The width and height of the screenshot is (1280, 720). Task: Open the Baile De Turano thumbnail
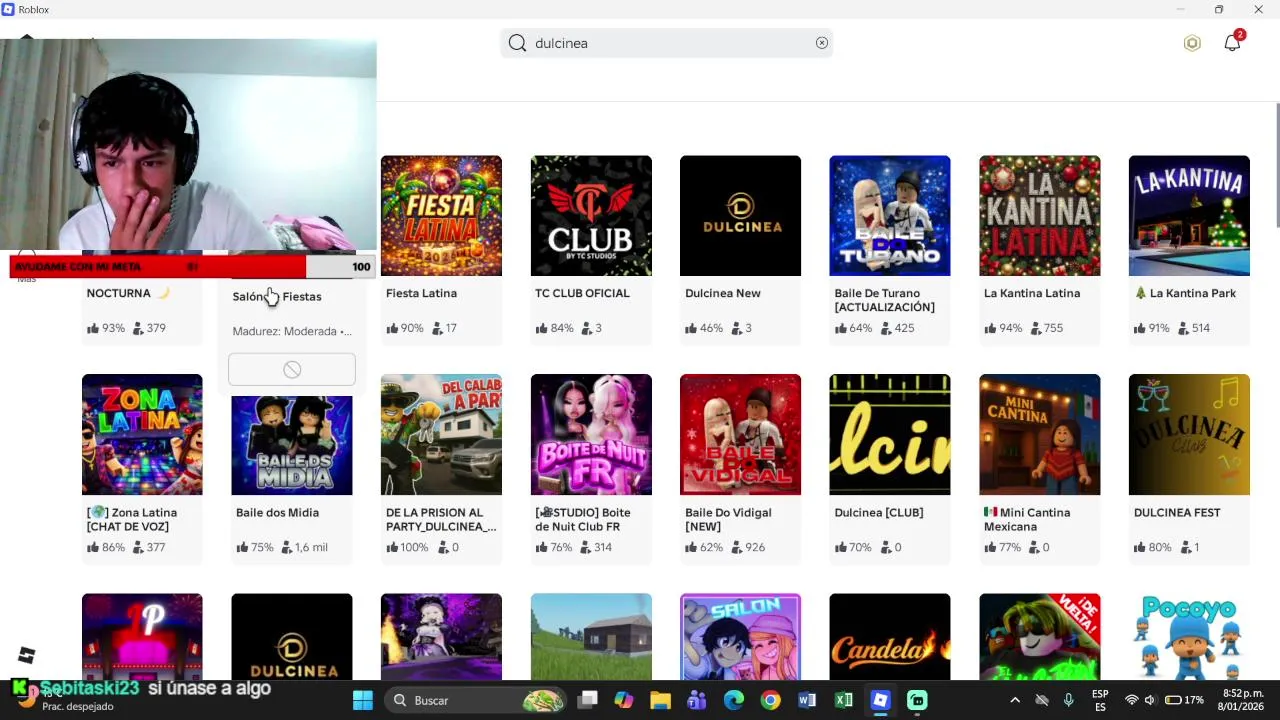(x=890, y=215)
